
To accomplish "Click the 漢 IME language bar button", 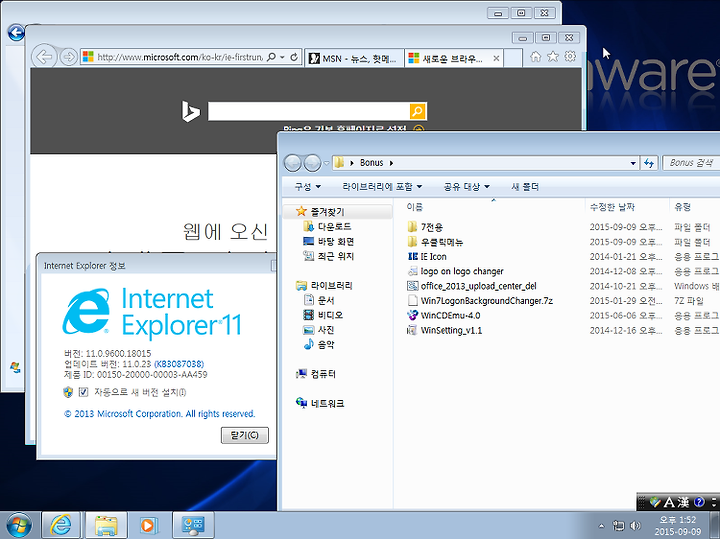I will (684, 502).
